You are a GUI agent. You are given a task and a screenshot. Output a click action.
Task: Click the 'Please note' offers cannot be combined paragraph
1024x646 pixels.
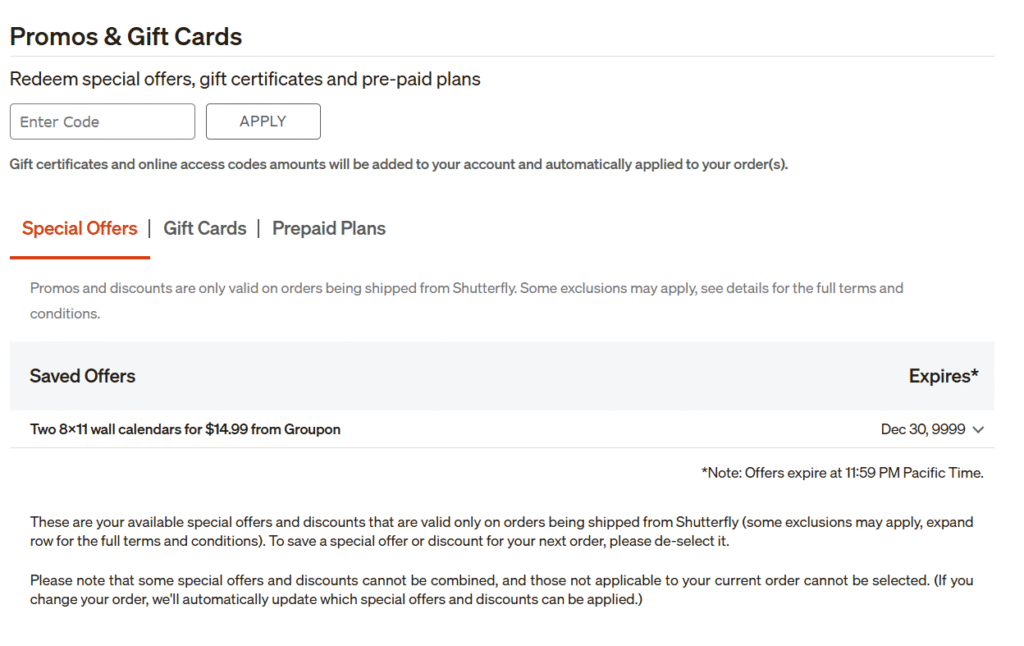(501, 589)
